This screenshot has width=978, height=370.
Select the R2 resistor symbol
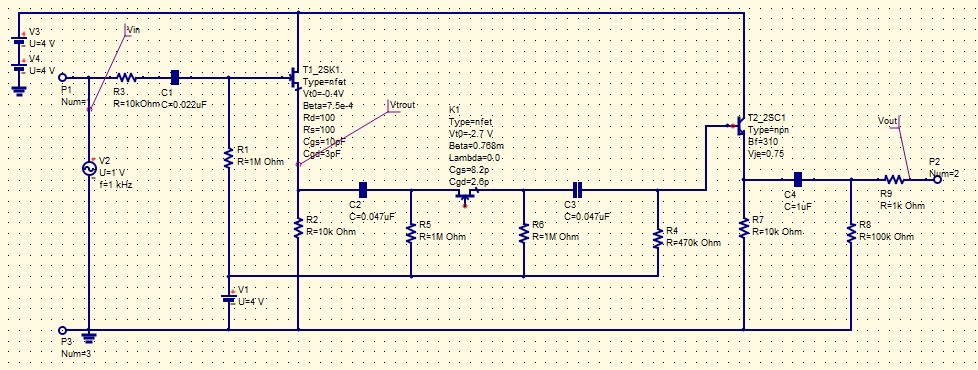(299, 227)
